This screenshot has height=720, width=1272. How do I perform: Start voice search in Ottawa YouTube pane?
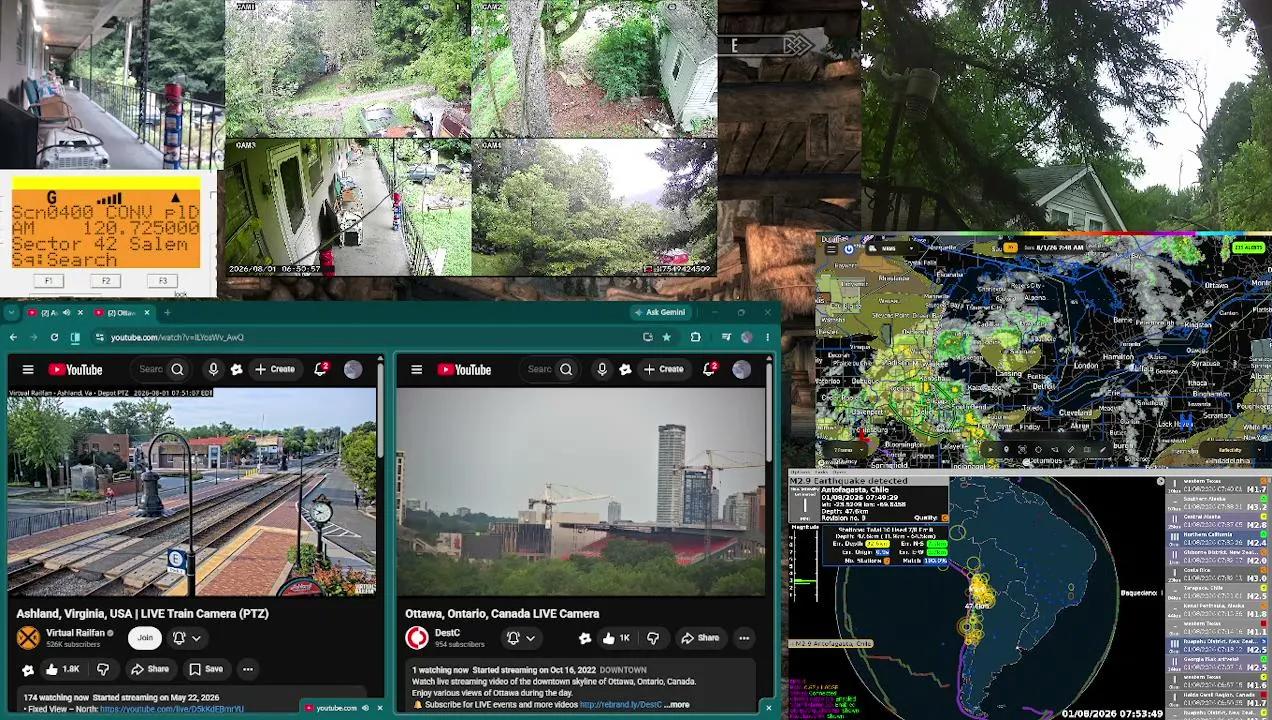coord(602,370)
